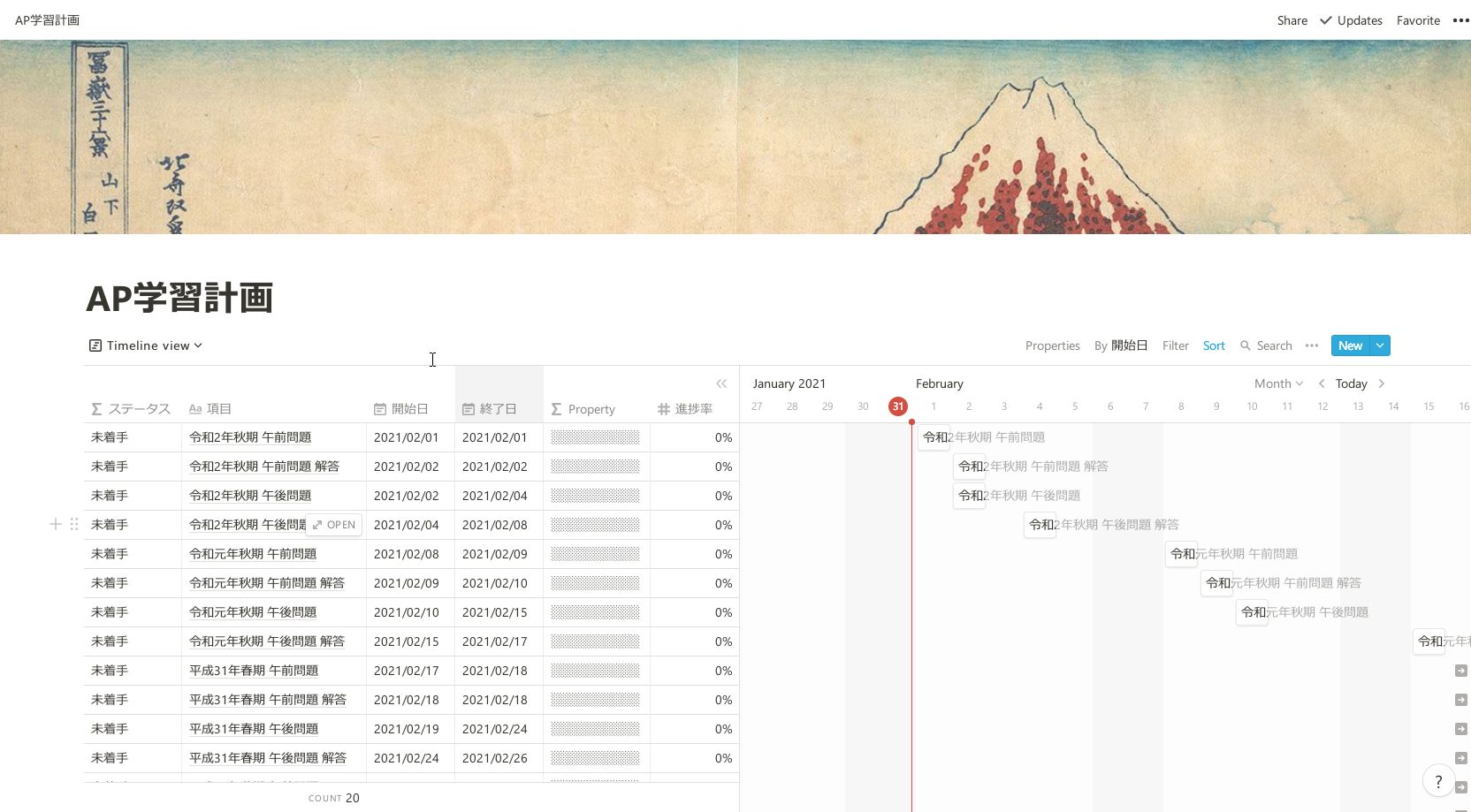
Task: Select timeline bar 令和2年秋期 午前問題 解答
Action: (969, 466)
